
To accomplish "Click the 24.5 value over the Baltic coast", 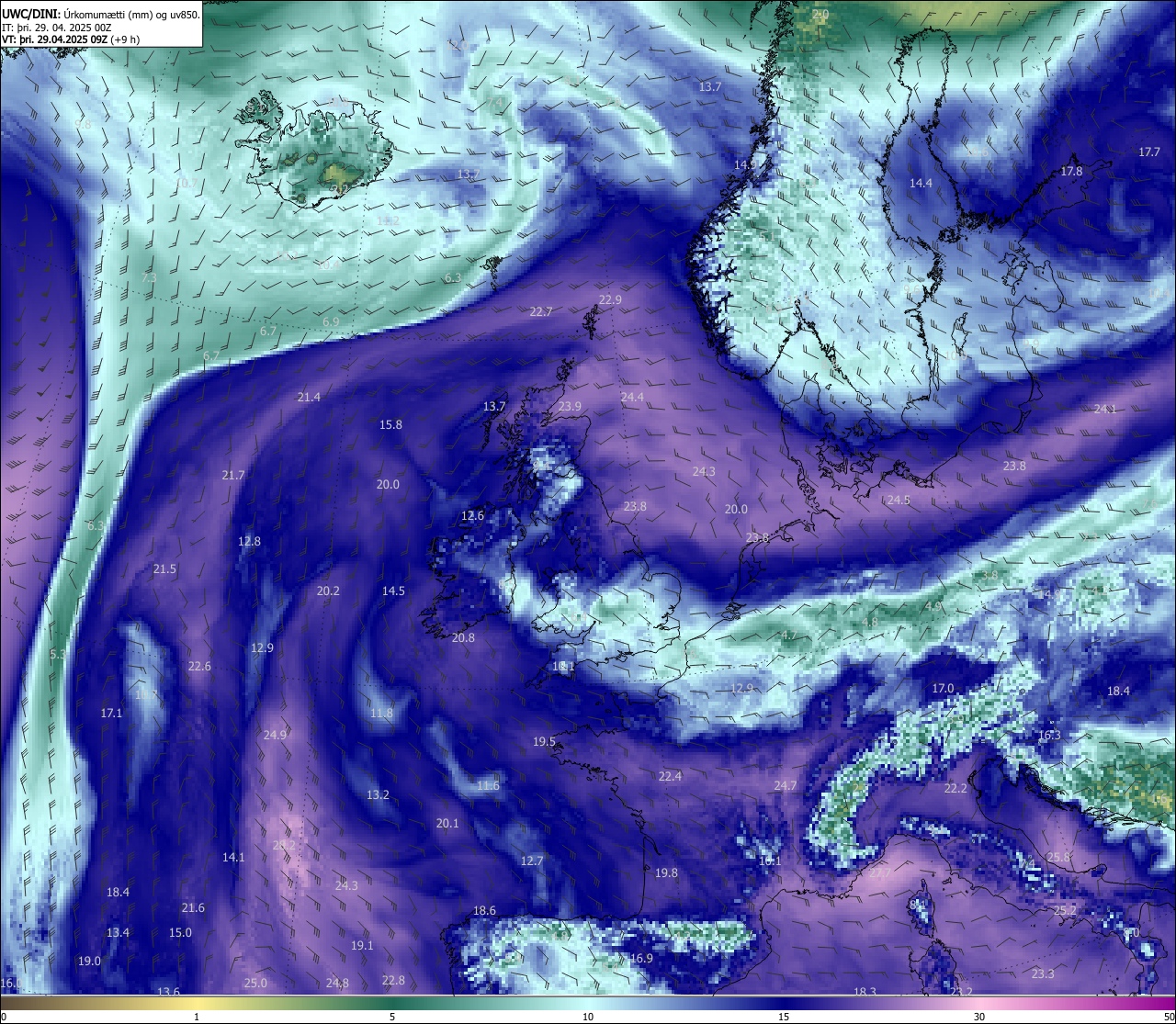I will 899,501.
